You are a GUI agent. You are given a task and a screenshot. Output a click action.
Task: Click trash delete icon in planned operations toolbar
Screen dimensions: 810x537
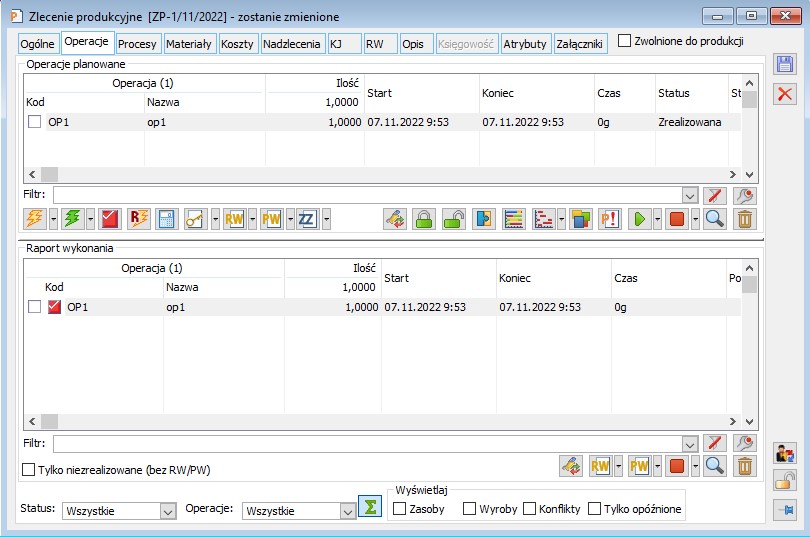coord(745,219)
